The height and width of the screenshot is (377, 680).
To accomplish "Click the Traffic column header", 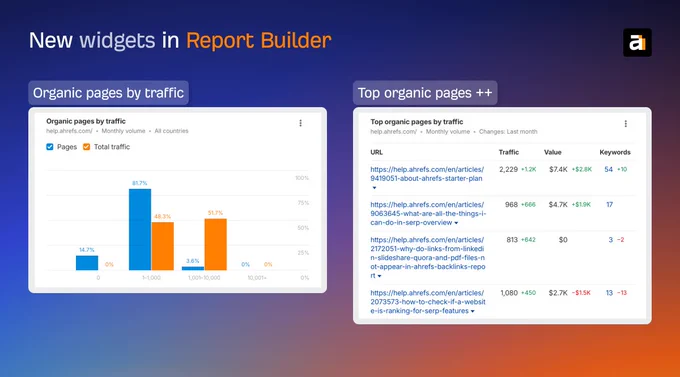I will (509, 152).
